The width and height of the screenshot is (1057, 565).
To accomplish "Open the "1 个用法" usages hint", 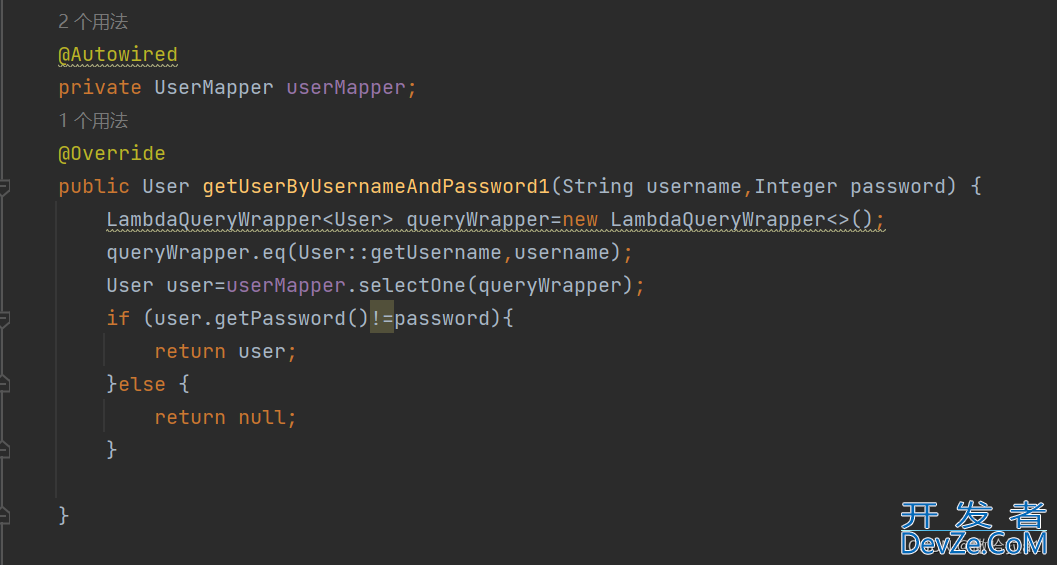I will coord(93,121).
